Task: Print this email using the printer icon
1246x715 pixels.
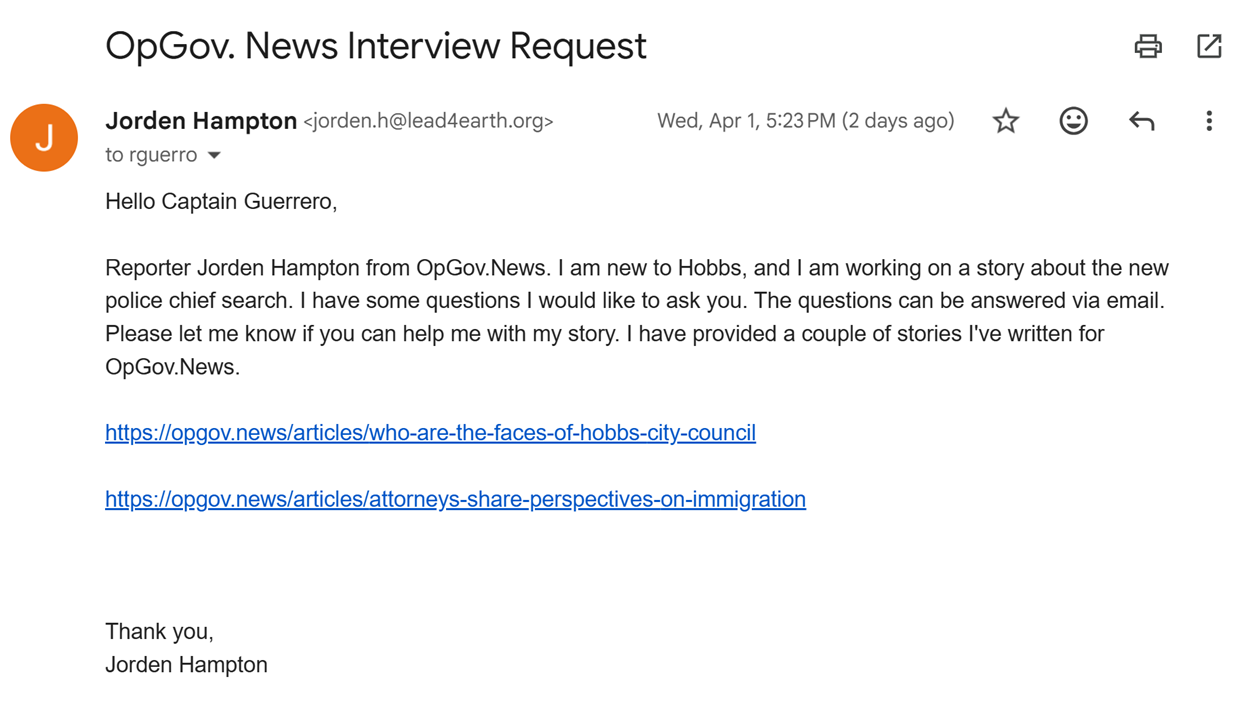Action: click(1148, 46)
